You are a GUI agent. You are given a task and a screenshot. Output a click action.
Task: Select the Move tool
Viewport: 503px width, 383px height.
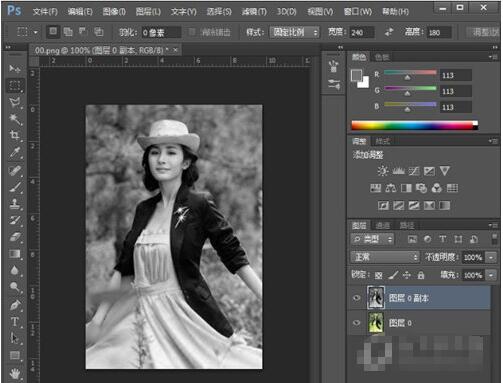pos(15,69)
